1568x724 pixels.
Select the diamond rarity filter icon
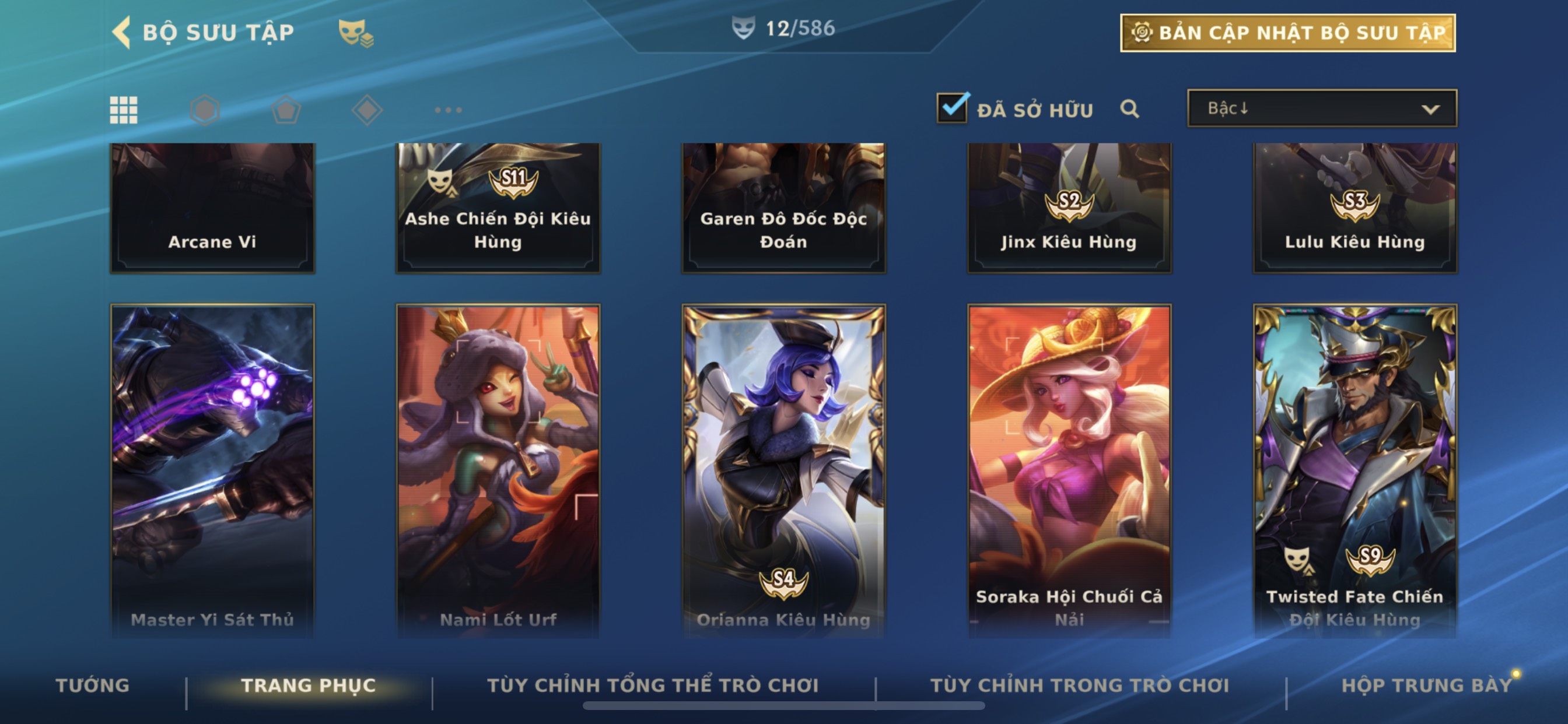point(367,110)
